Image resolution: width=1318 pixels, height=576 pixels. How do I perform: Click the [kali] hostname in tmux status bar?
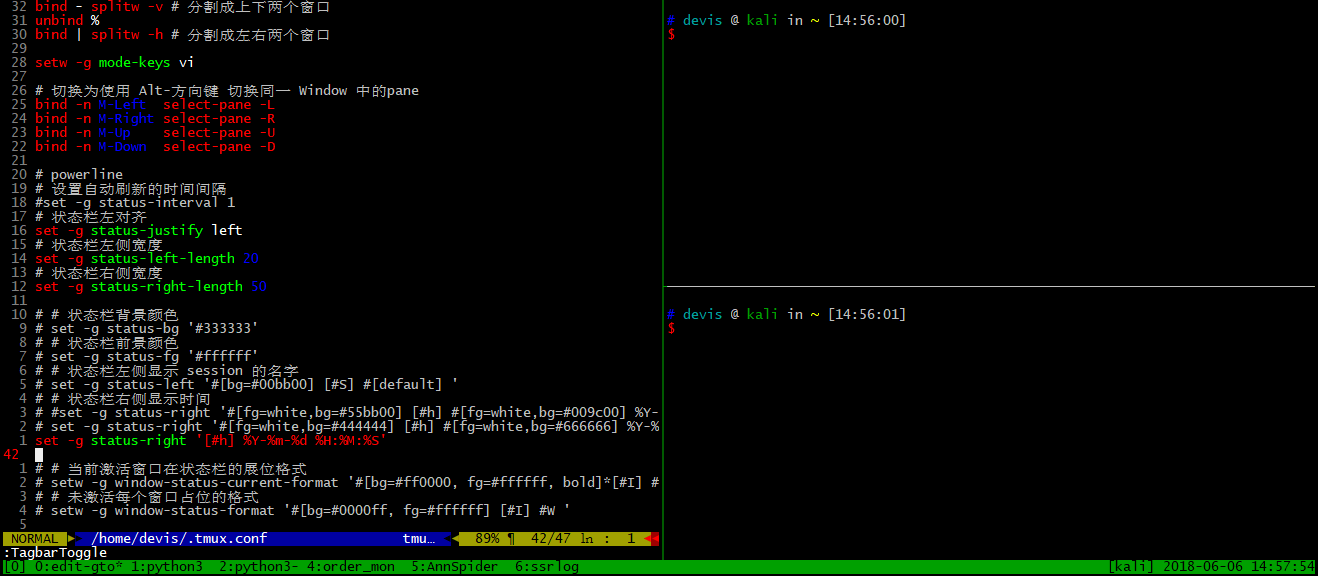pos(1129,565)
